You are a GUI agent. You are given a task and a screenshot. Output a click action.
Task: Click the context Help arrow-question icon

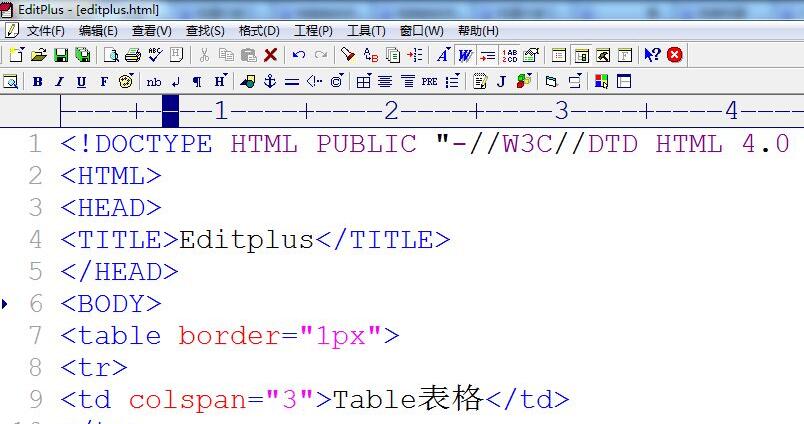click(652, 55)
